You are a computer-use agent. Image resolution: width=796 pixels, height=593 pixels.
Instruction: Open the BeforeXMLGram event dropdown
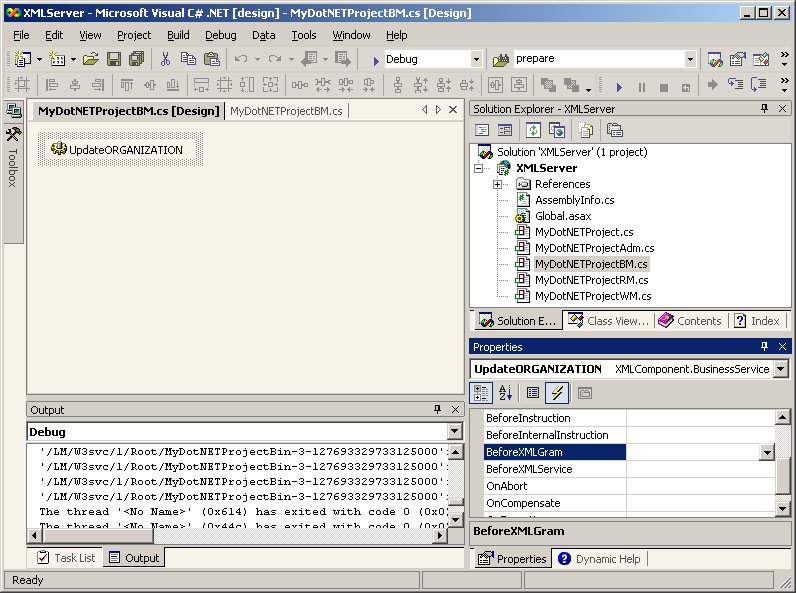766,453
